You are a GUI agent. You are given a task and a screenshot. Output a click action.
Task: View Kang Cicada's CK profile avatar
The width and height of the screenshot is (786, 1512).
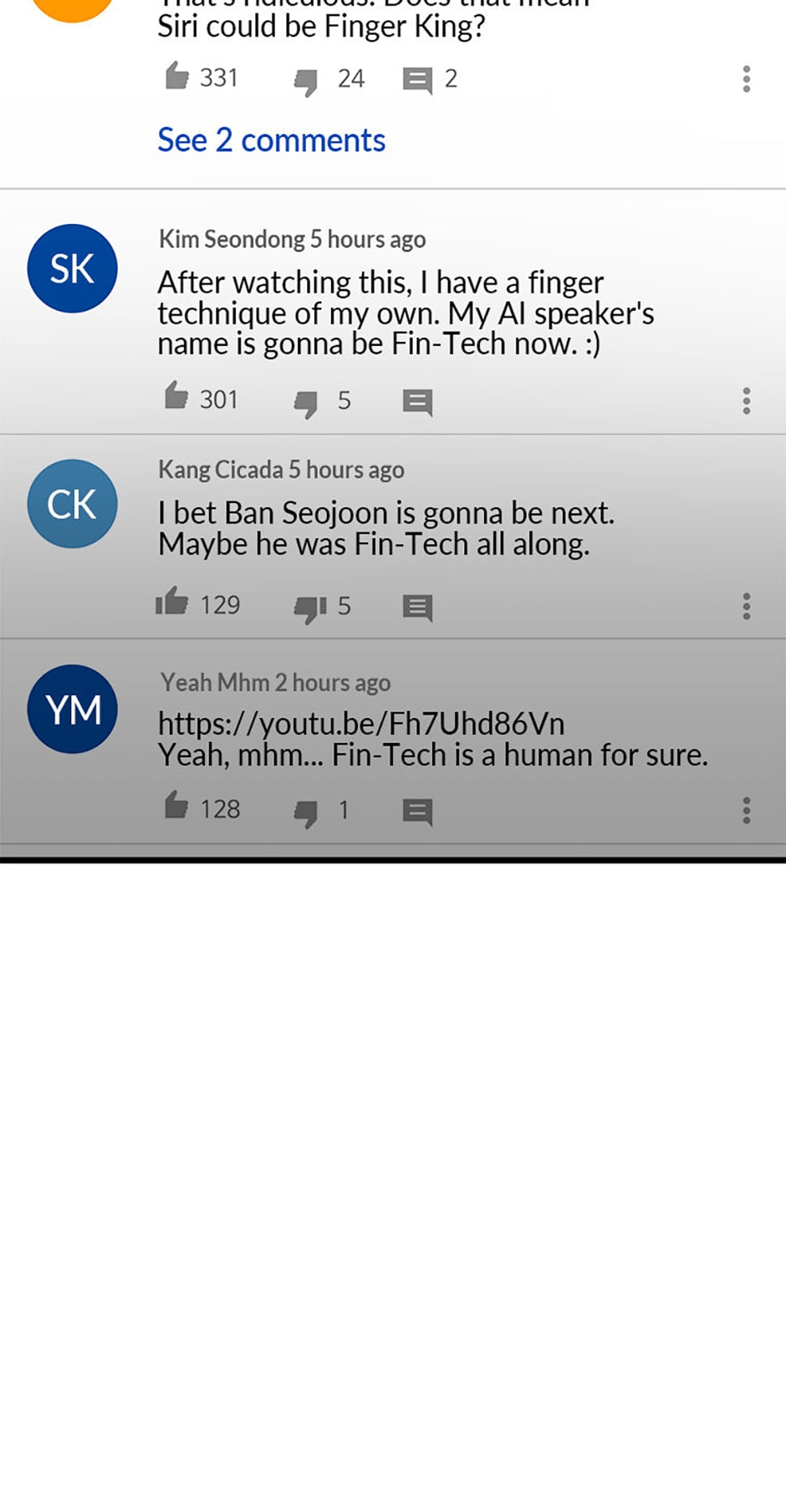pyautogui.click(x=72, y=504)
